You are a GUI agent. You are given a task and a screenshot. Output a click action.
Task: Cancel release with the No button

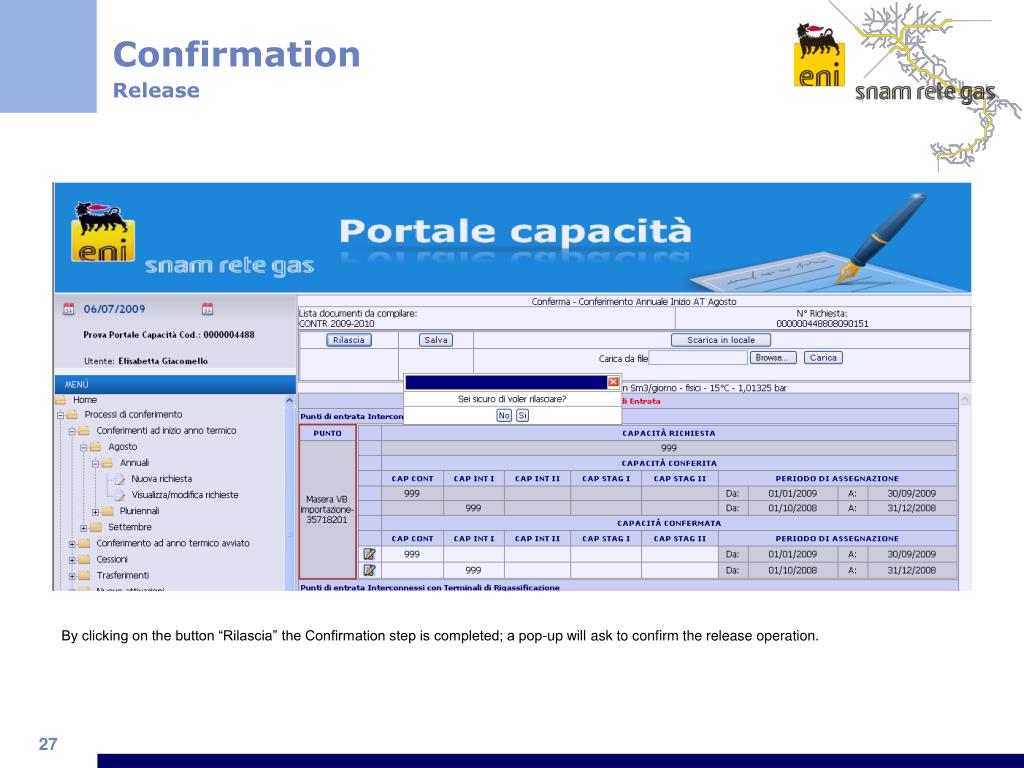pyautogui.click(x=504, y=415)
